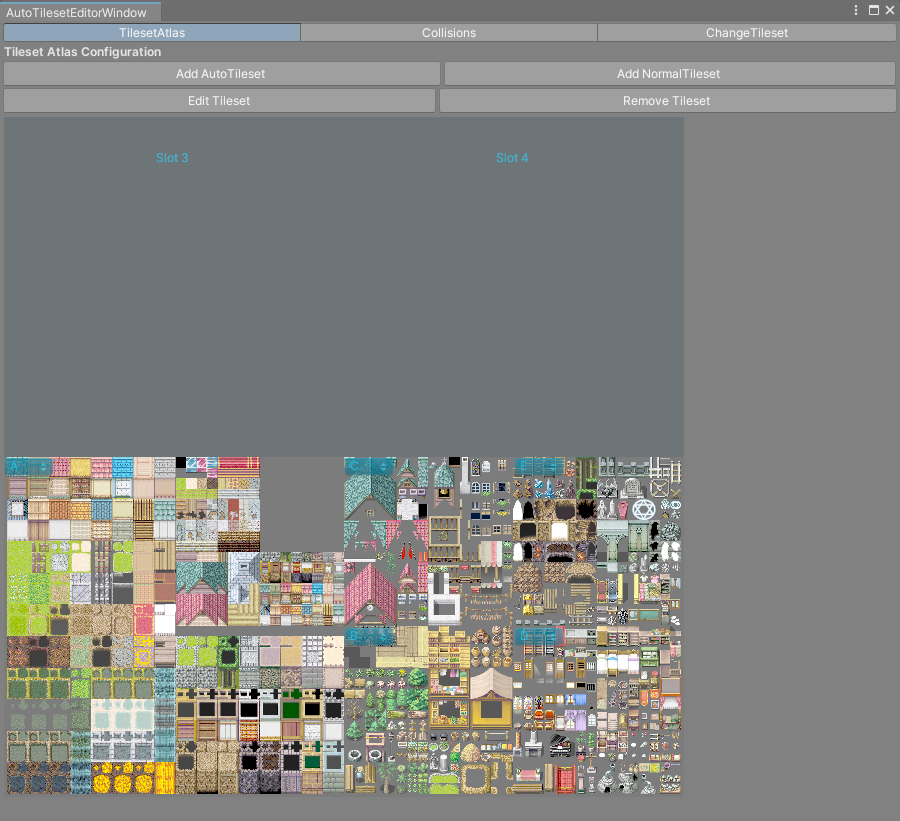900x821 pixels.
Task: Pick the large round green tree tile
Action: click(417, 679)
